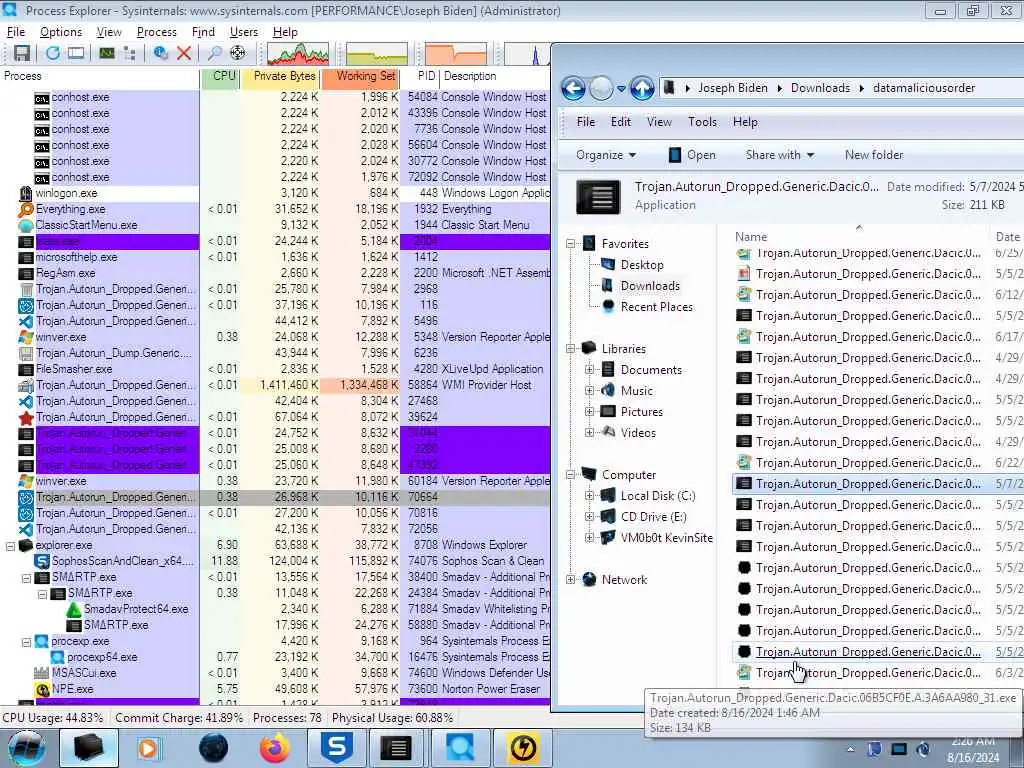Open process Properties from the toolbar icon
The height and width of the screenshot is (768, 1024).
[x=161, y=53]
